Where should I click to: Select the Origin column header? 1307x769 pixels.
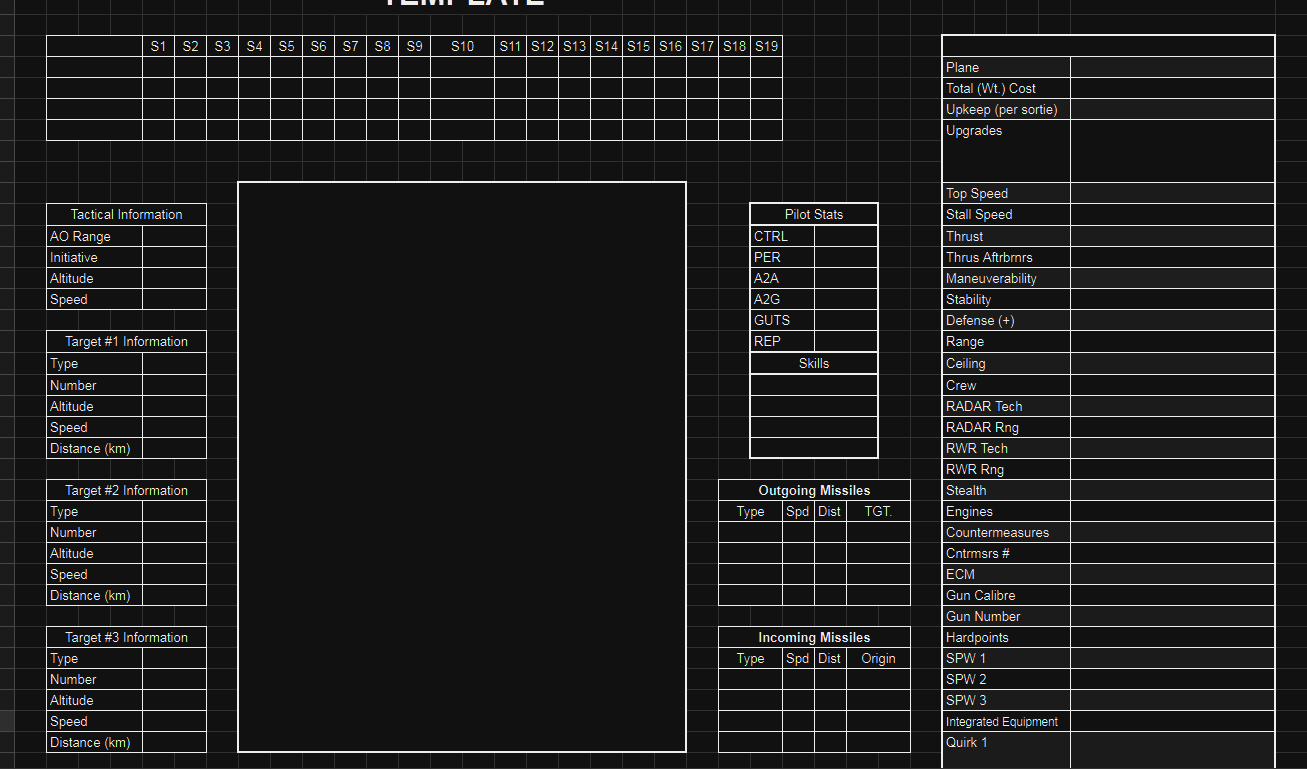(878, 658)
